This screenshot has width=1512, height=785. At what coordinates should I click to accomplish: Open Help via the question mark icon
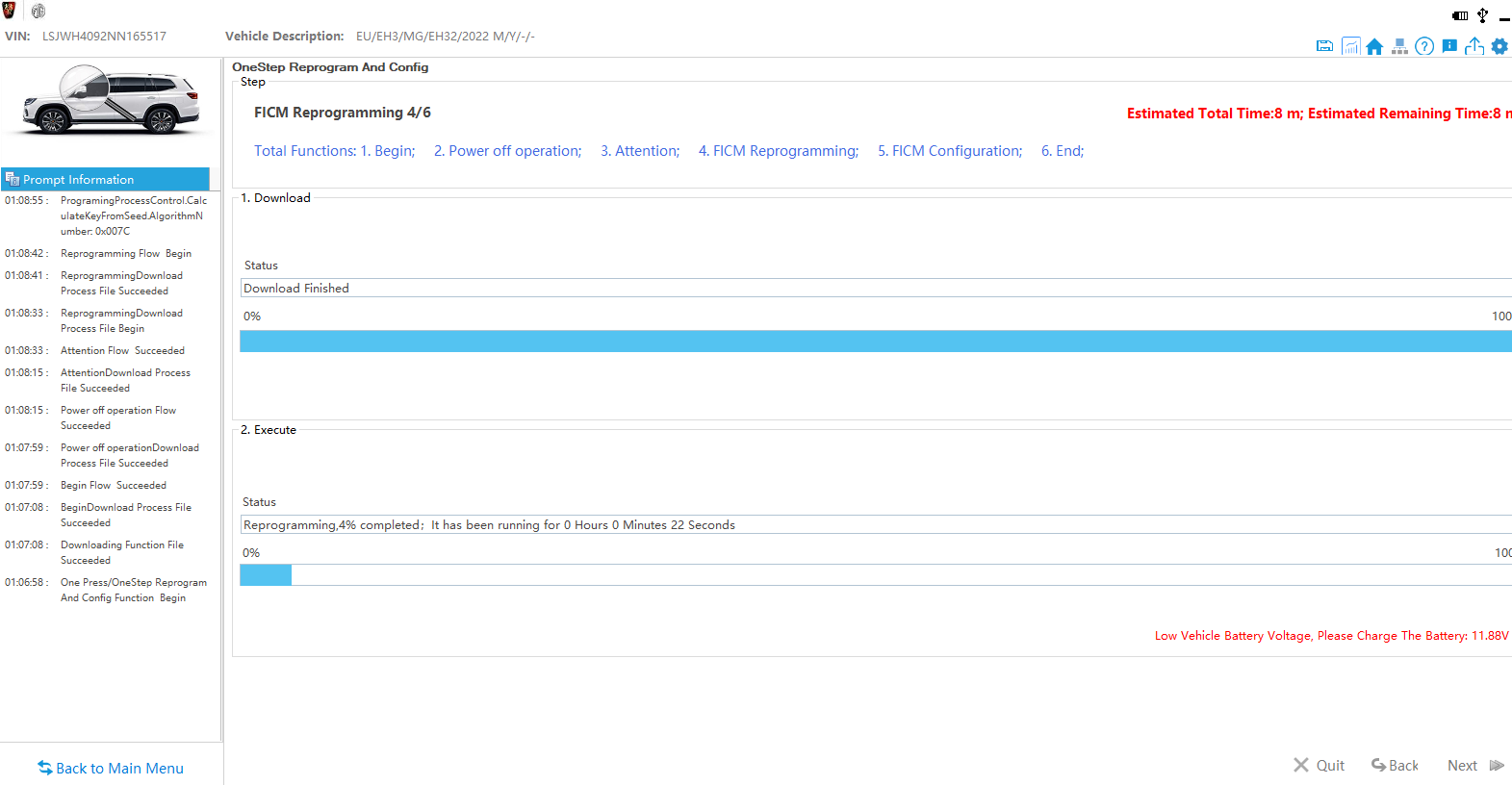(x=1424, y=46)
